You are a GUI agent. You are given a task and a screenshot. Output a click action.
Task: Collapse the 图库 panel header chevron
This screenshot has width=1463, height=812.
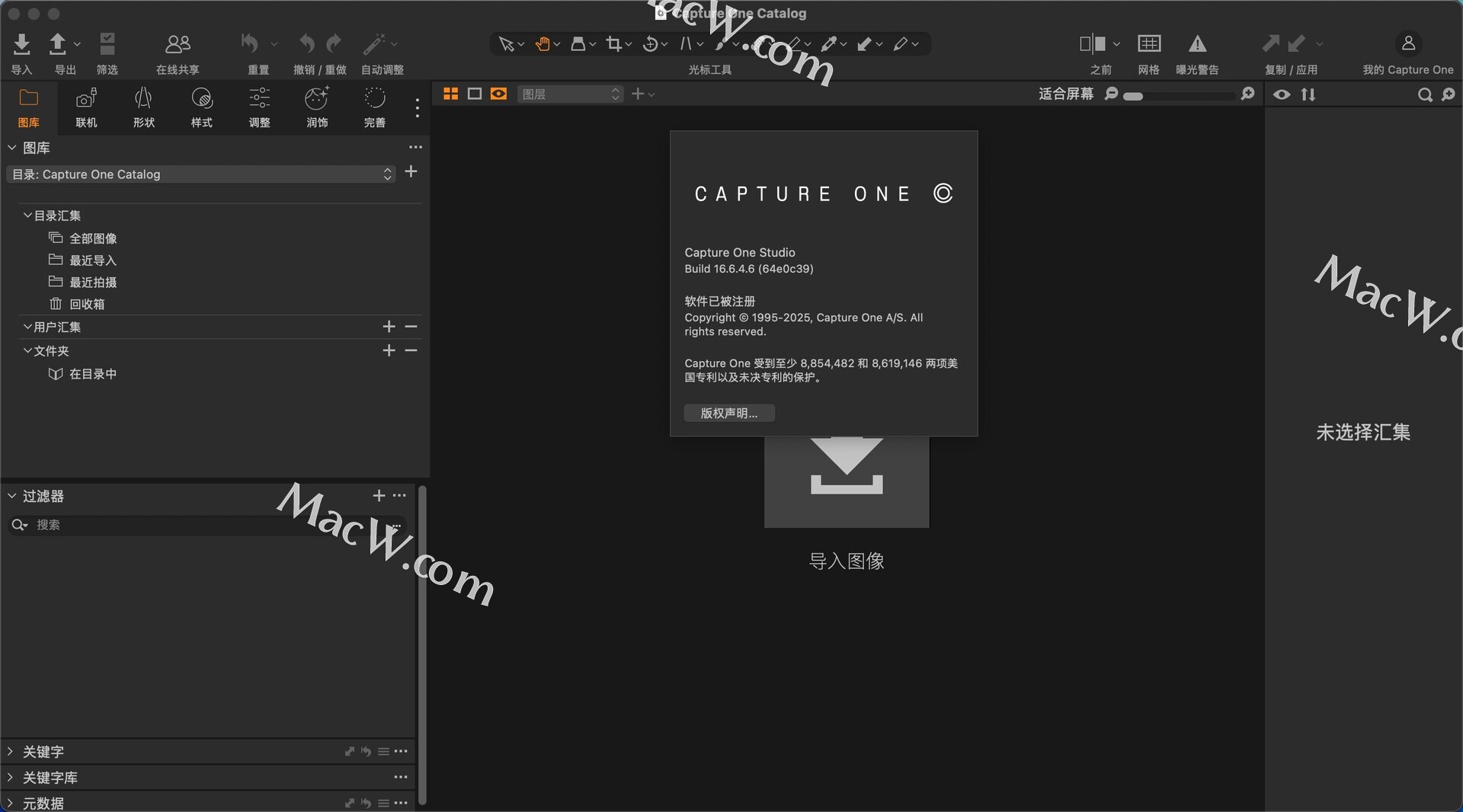(12, 147)
